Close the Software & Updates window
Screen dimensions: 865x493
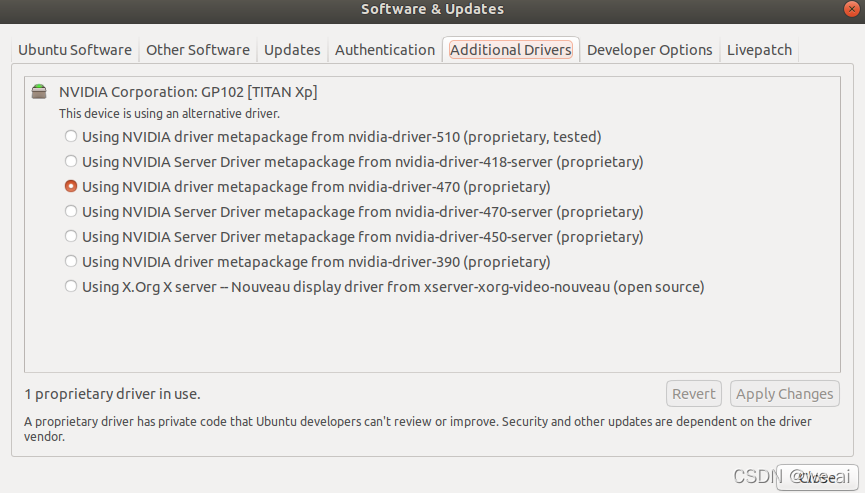point(852,9)
